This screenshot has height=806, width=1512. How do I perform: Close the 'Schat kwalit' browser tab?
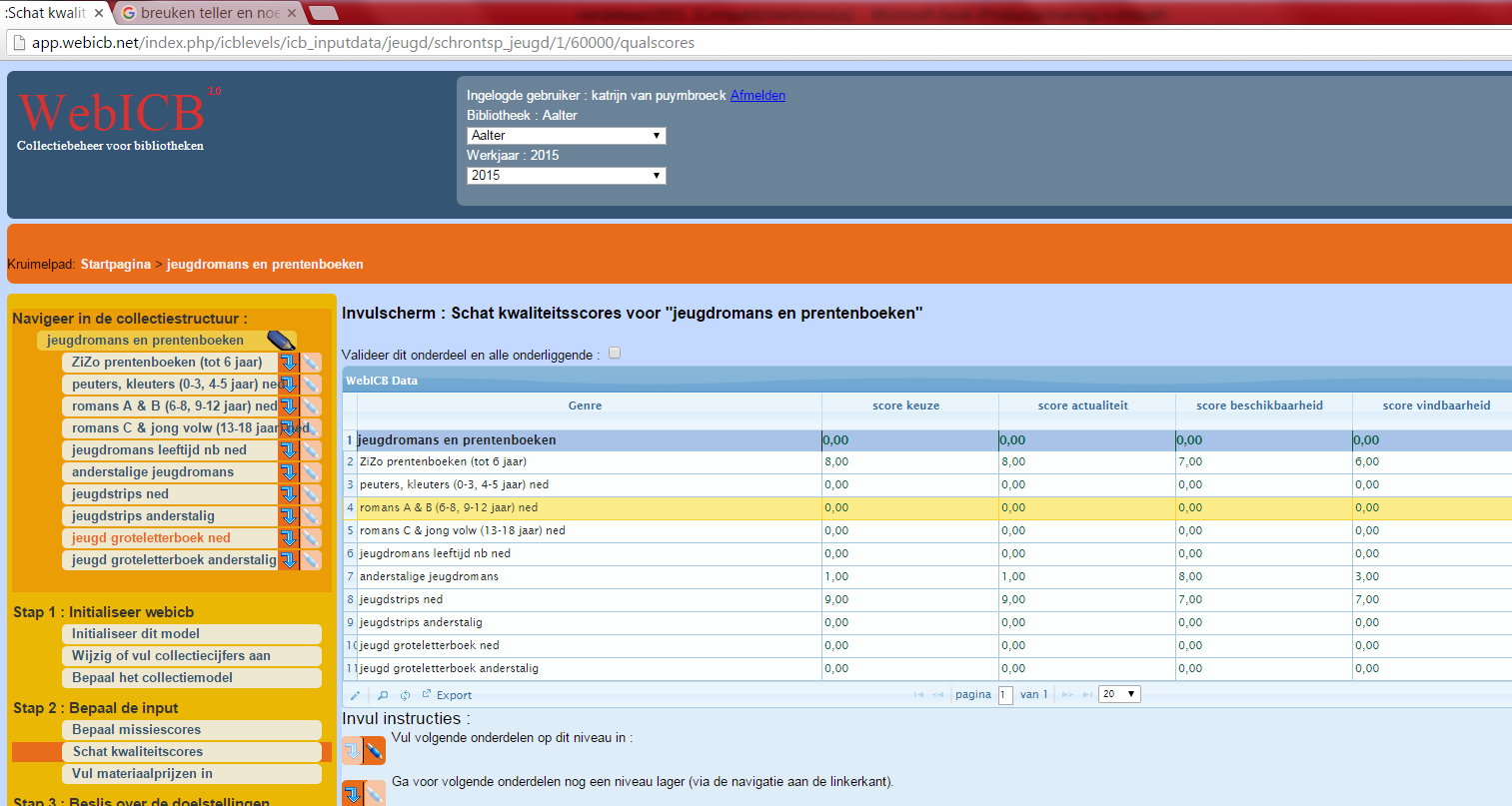click(x=99, y=13)
